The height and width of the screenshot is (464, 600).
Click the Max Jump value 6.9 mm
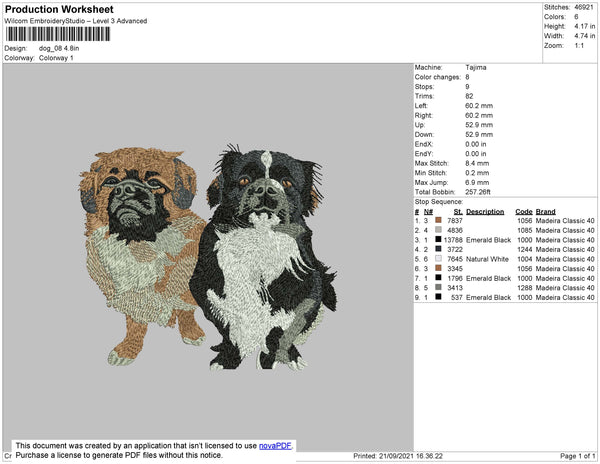(477, 182)
